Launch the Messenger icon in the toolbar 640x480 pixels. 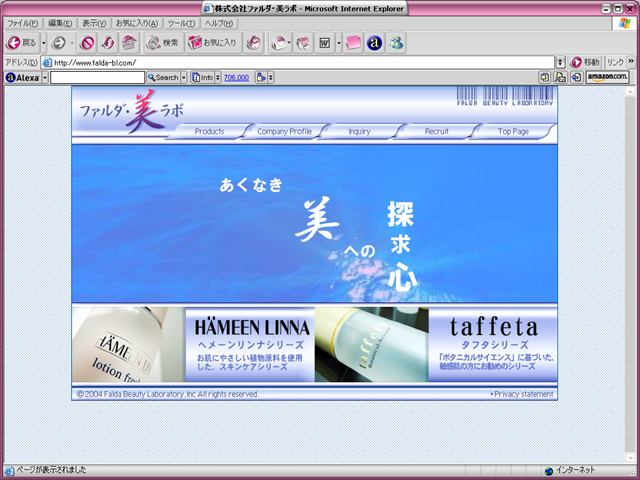[x=396, y=43]
